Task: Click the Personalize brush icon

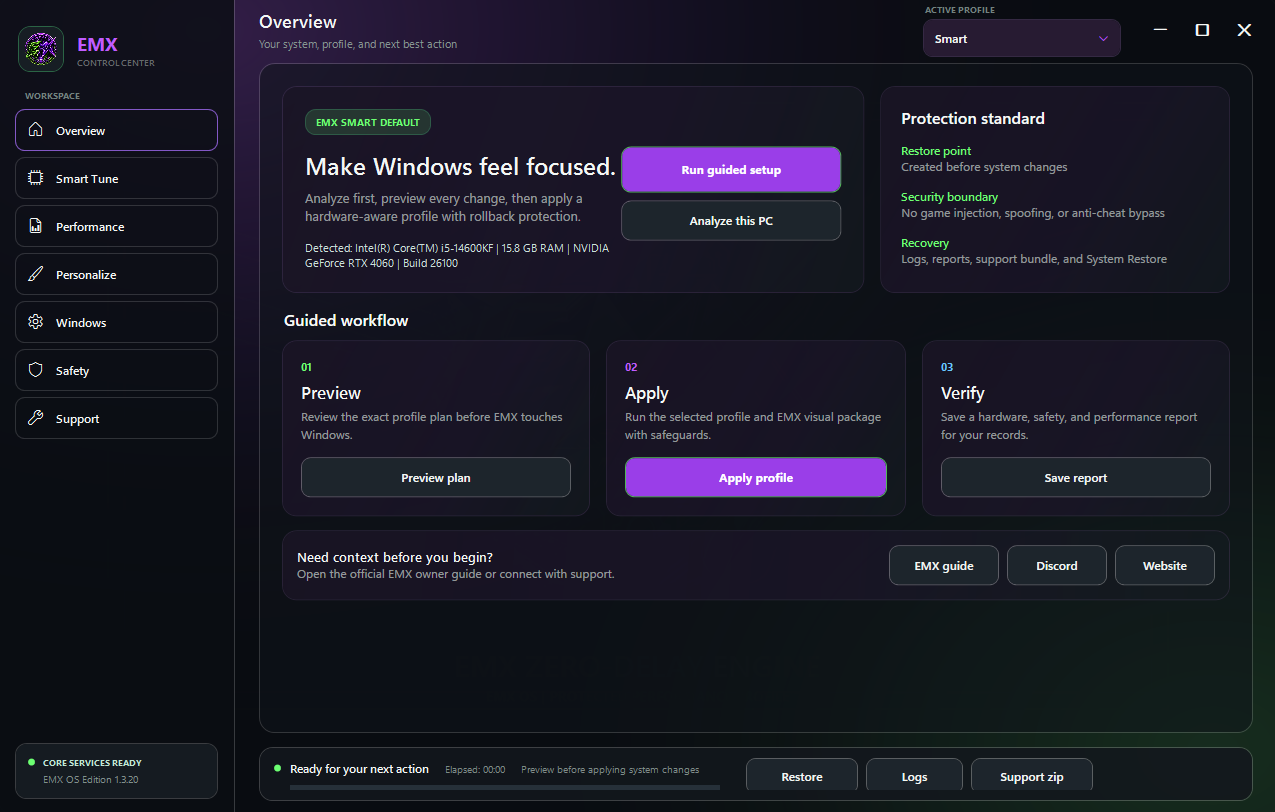Action: pyautogui.click(x=36, y=274)
